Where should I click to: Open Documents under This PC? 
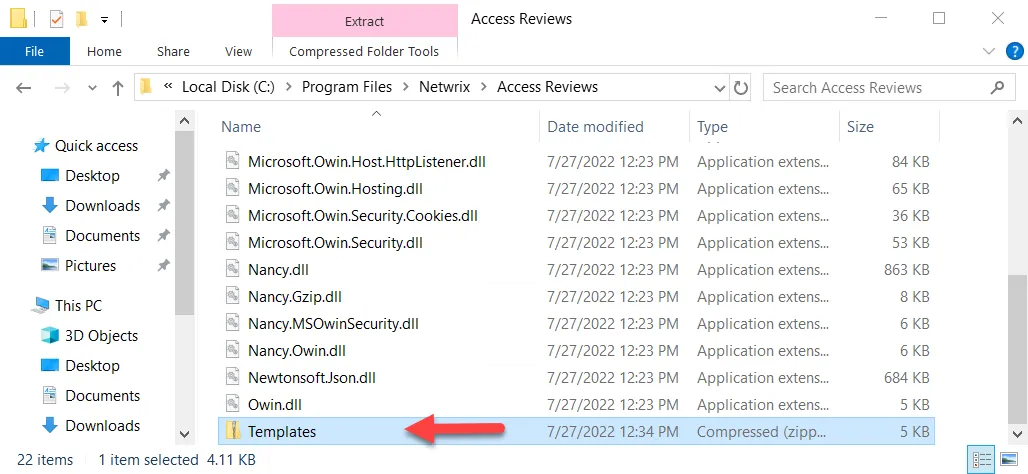coord(102,395)
